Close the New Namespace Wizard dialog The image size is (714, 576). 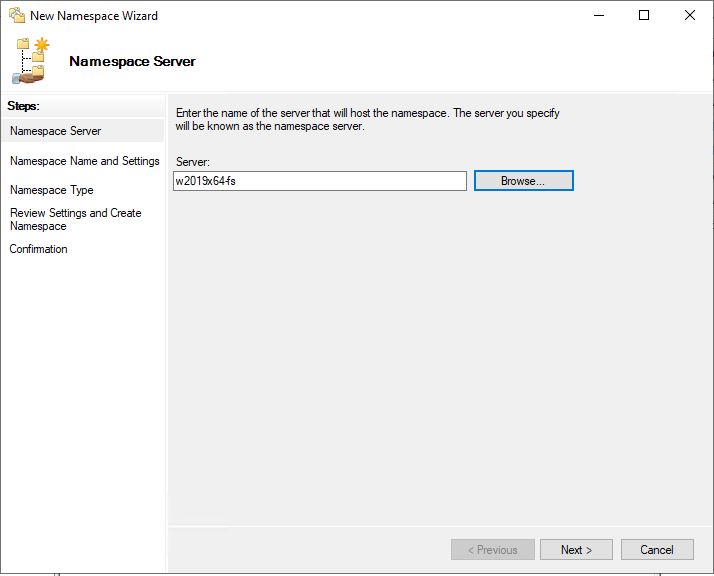tap(690, 15)
